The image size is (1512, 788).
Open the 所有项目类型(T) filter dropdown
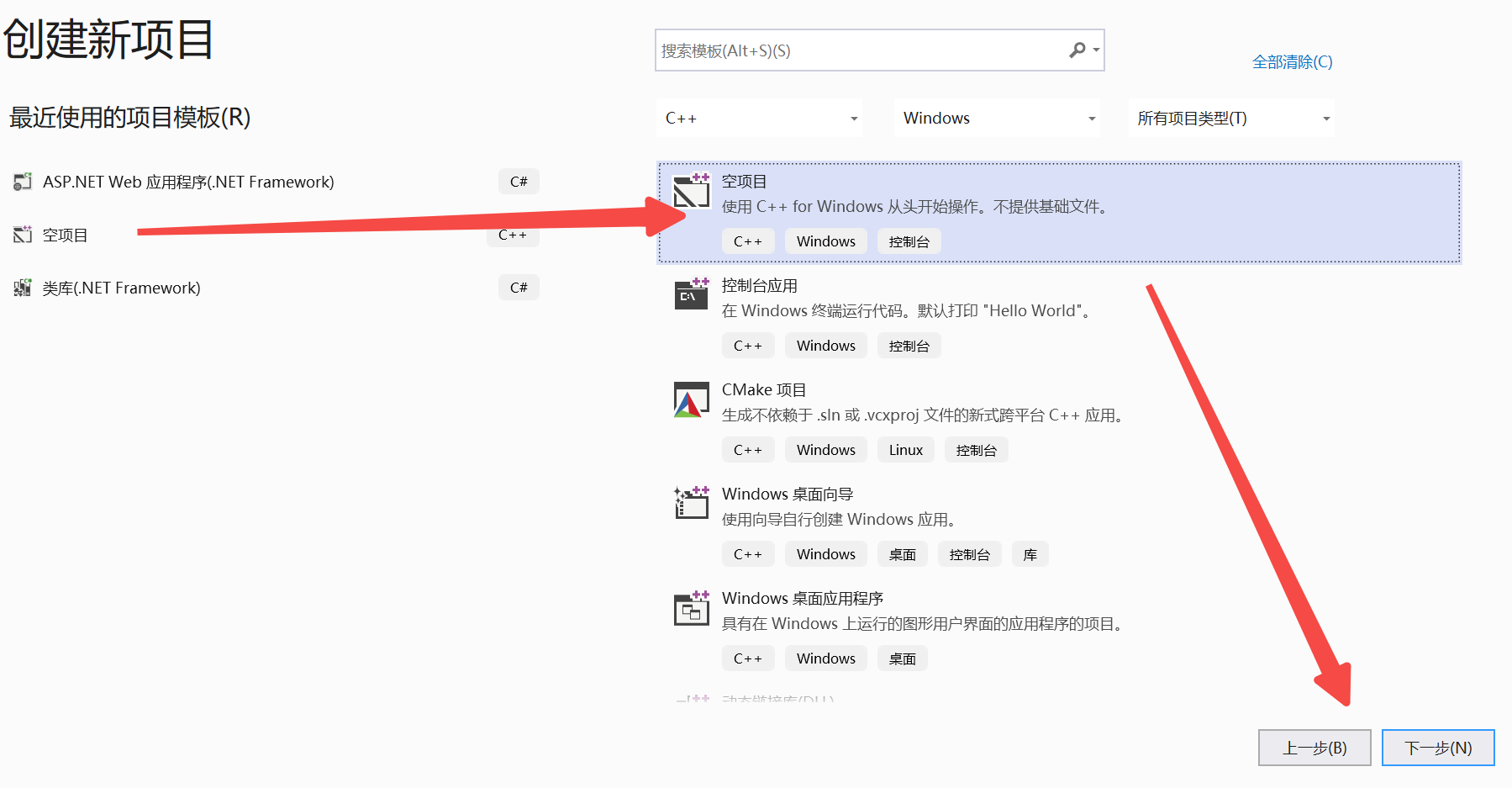click(x=1231, y=118)
